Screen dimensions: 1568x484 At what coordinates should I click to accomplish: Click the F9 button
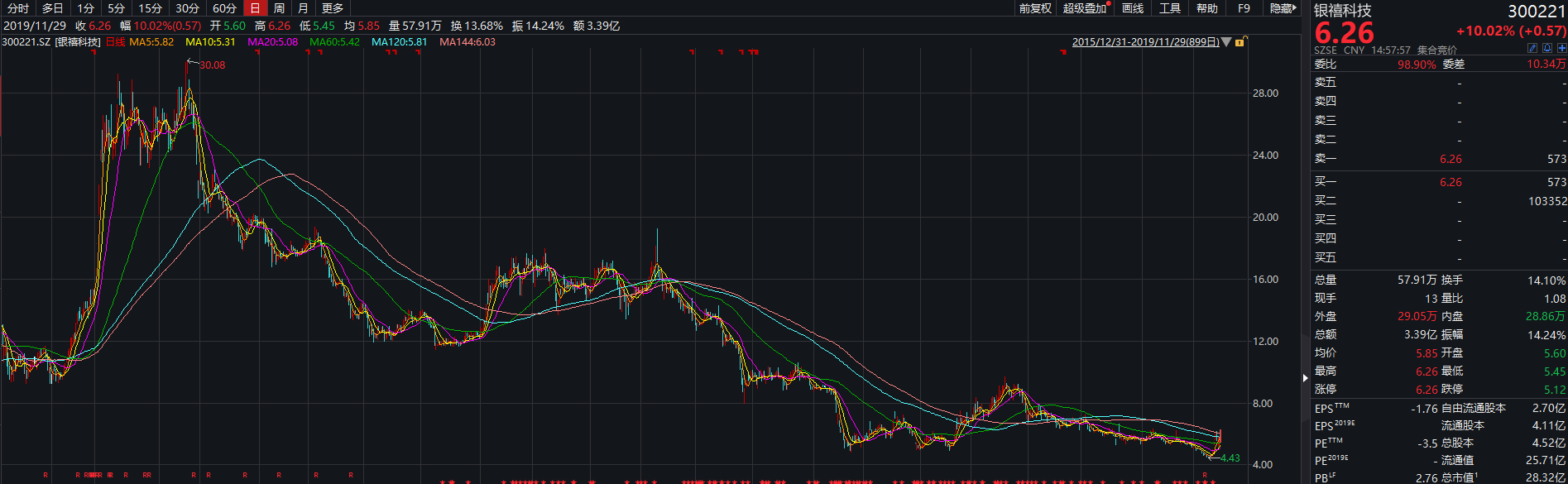click(x=1244, y=7)
